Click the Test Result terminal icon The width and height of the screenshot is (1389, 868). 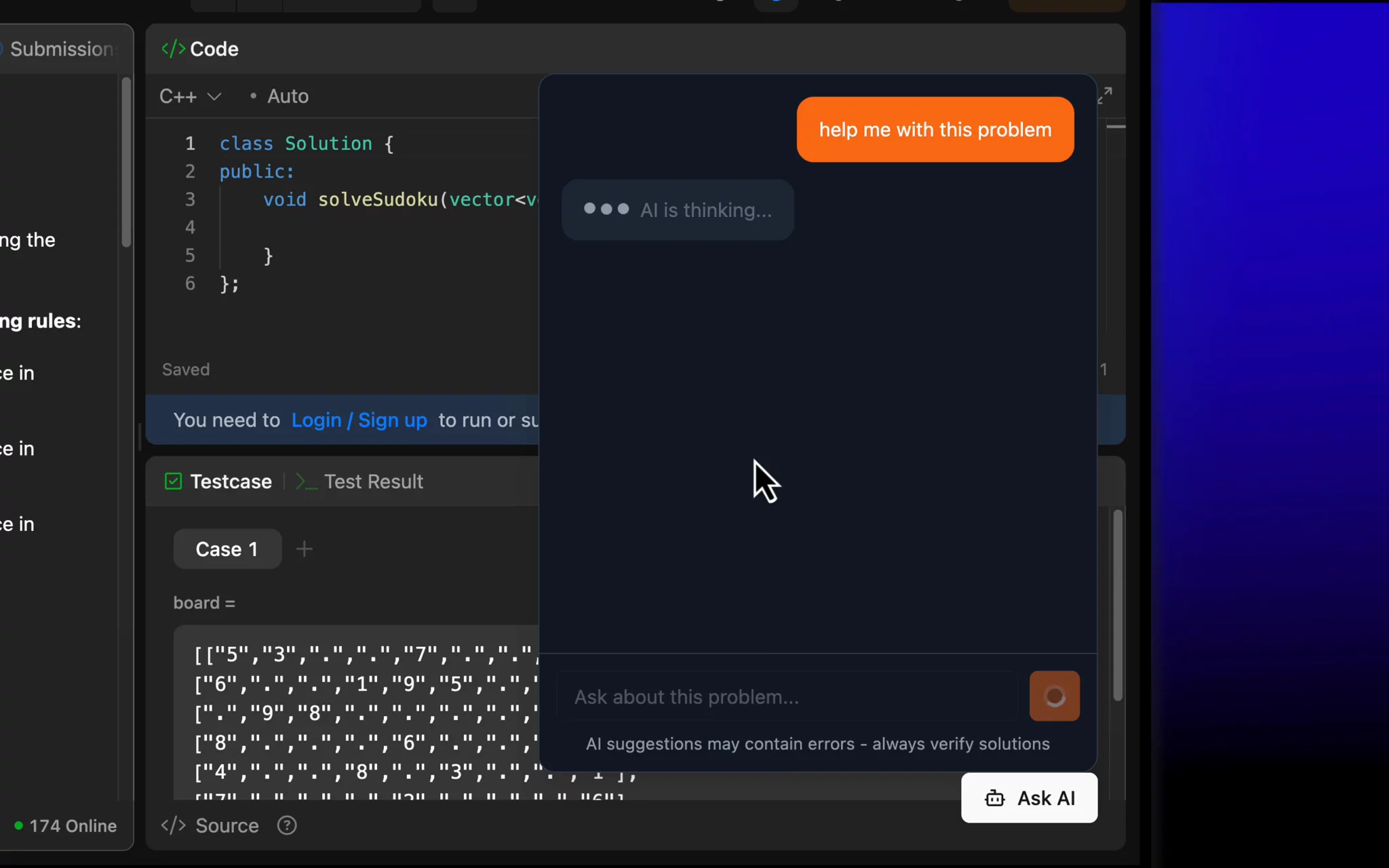(x=306, y=481)
